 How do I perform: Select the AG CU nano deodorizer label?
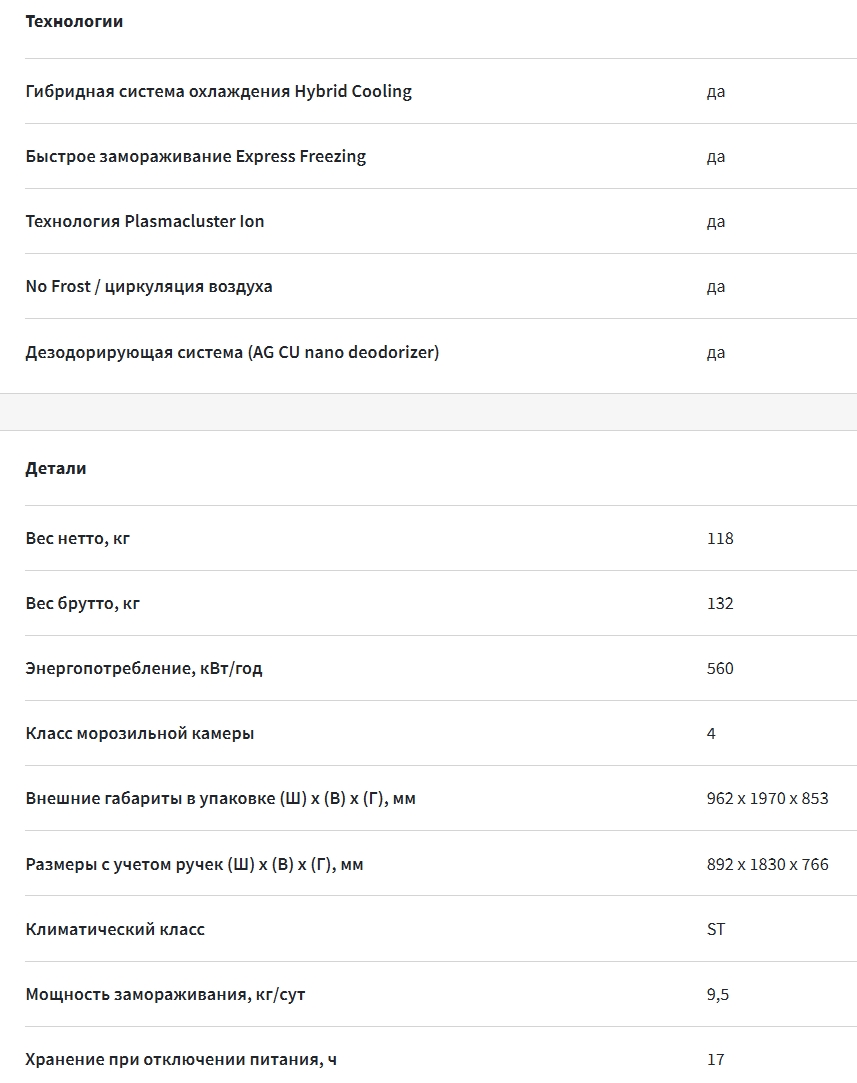click(x=232, y=352)
